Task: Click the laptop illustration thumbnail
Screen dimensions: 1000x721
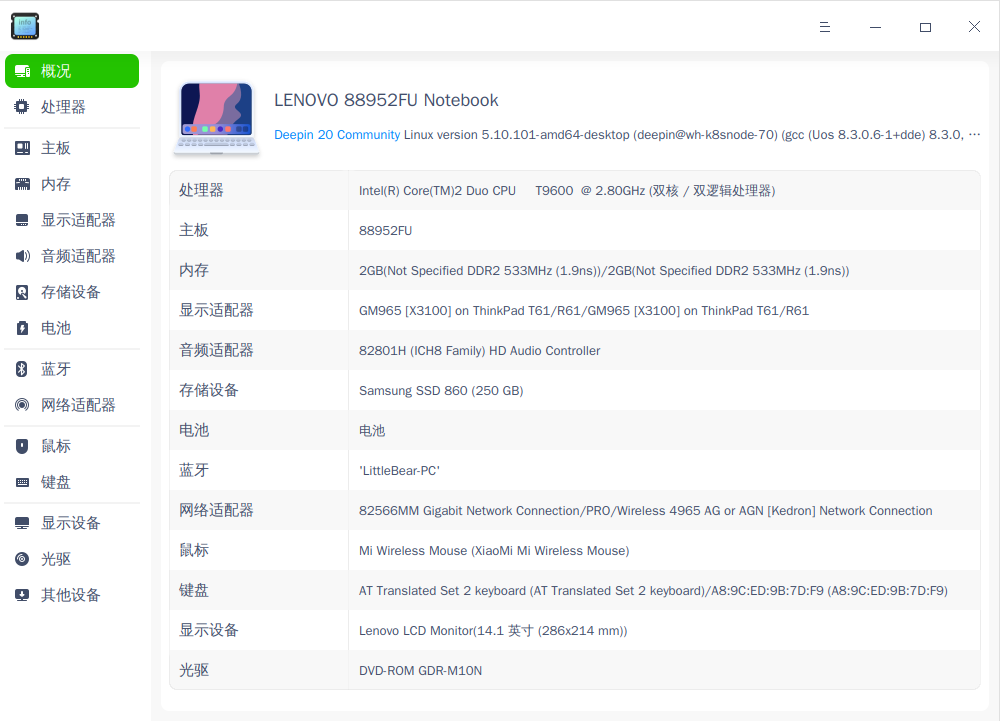Action: click(217, 118)
